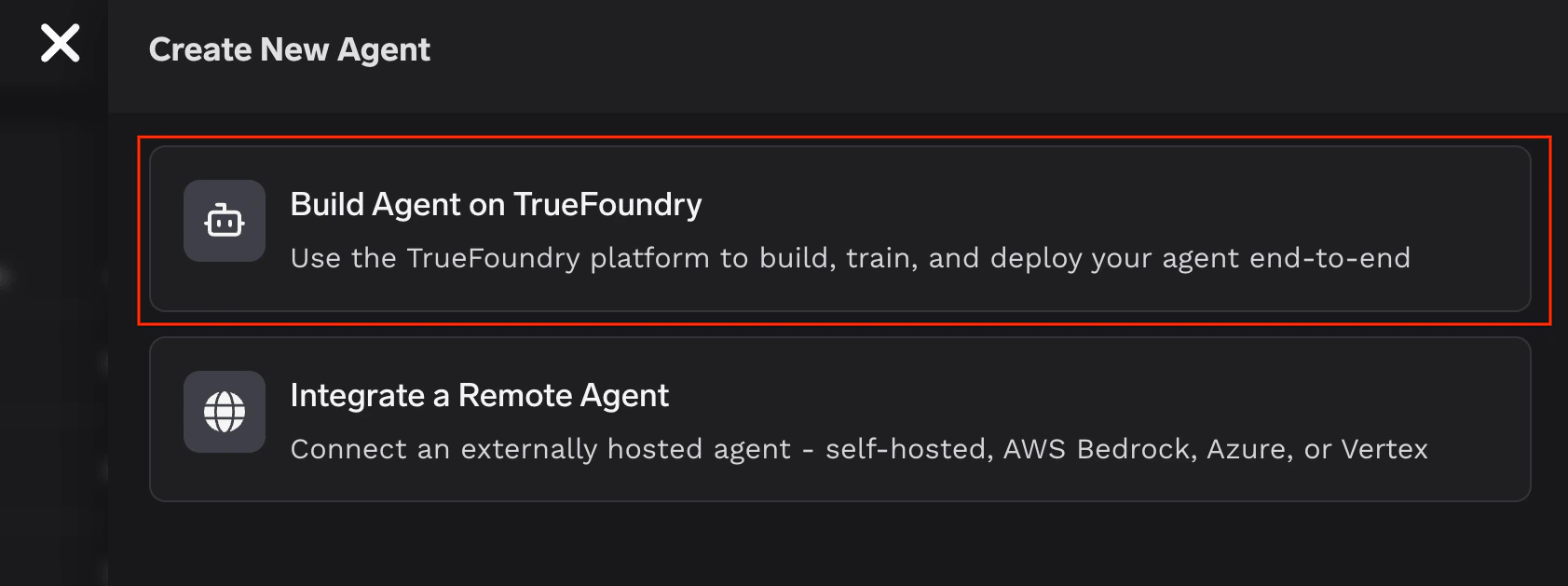Click the Integrate a Remote Agent heading
The height and width of the screenshot is (586, 1568).
coord(480,395)
